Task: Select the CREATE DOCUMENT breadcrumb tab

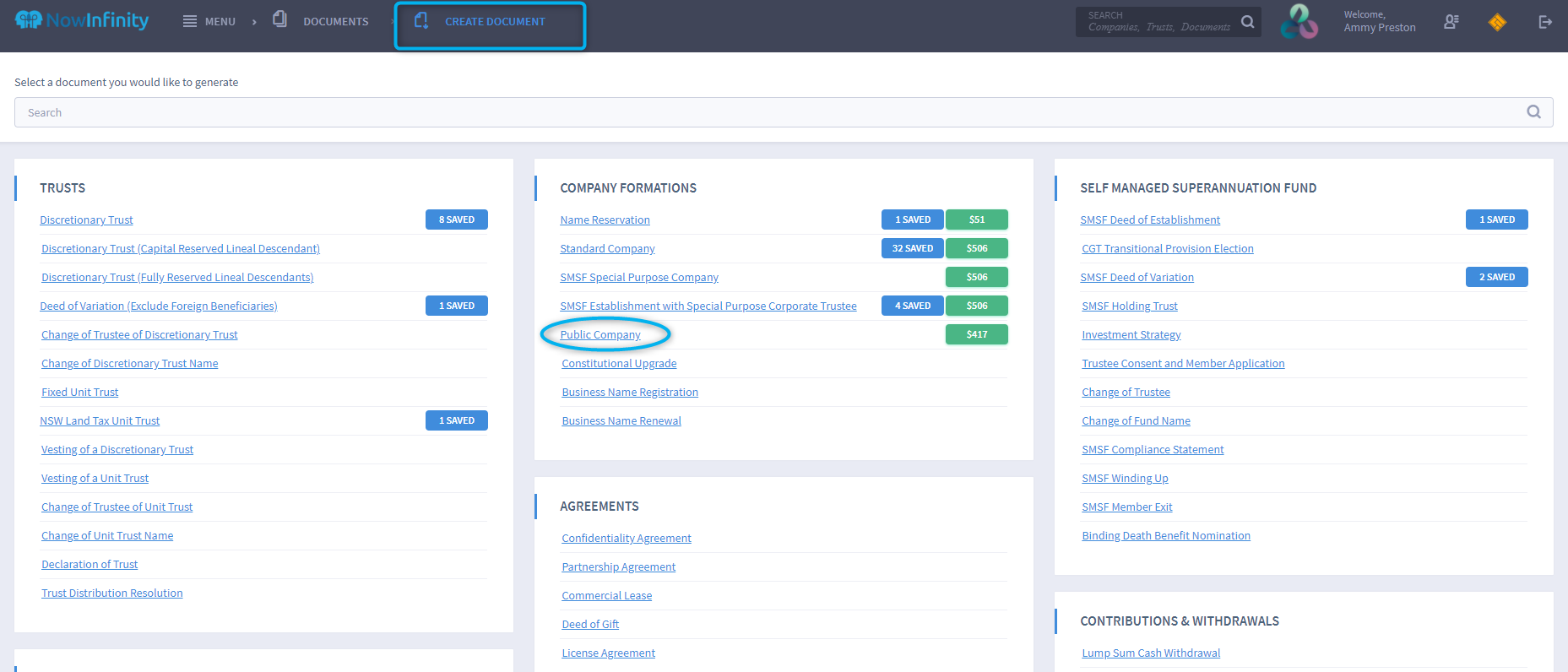Action: pos(495,22)
